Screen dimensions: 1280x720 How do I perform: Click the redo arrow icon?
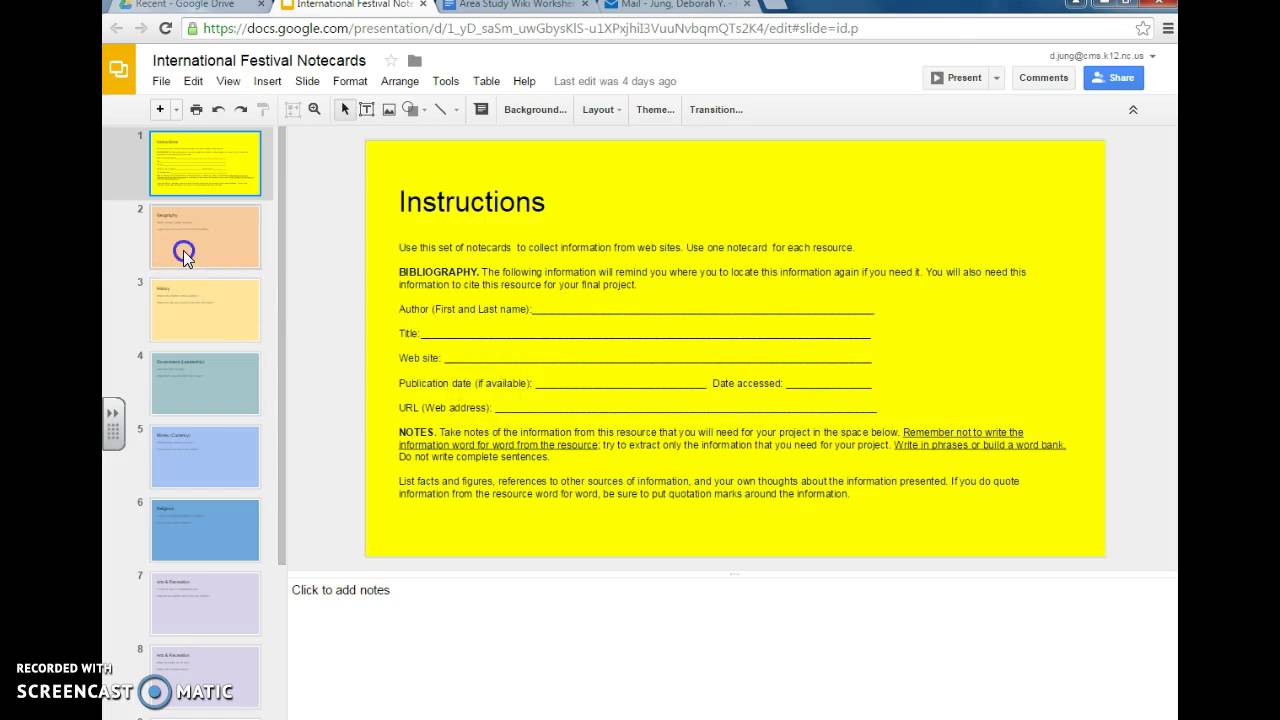241,110
